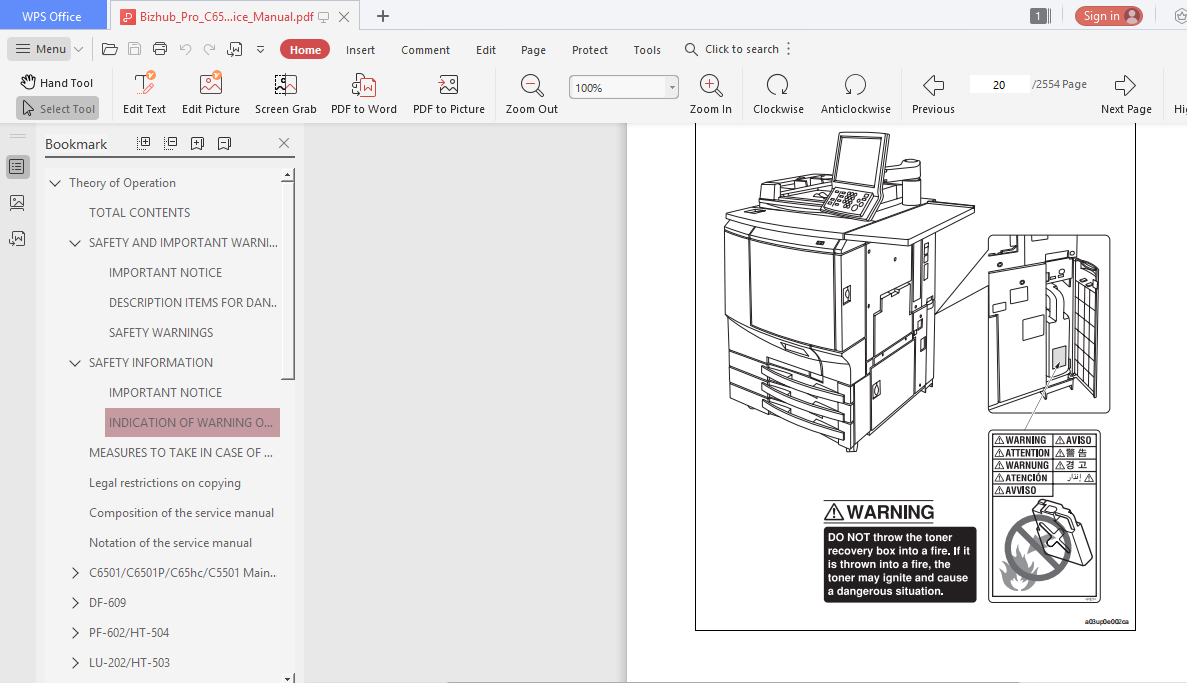1187x683 pixels.
Task: Open the TOTAL CONTENTS bookmark
Action: (139, 213)
